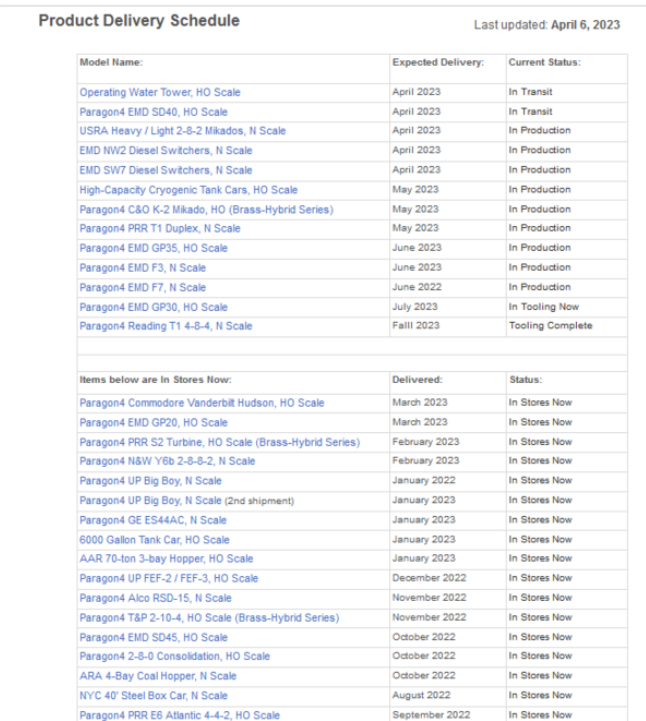The height and width of the screenshot is (721, 646).
Task: Click the Items below are In Stores Now header
Action: tap(155, 380)
